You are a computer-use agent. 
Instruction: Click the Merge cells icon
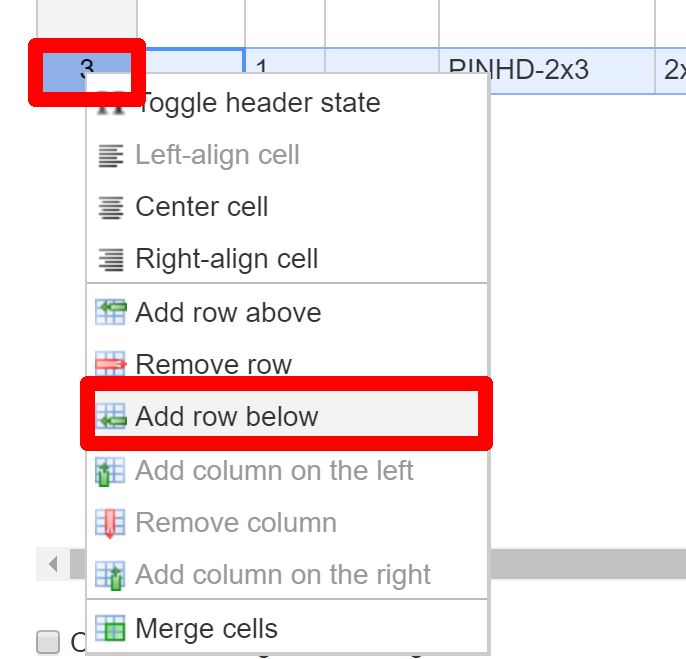(110, 629)
